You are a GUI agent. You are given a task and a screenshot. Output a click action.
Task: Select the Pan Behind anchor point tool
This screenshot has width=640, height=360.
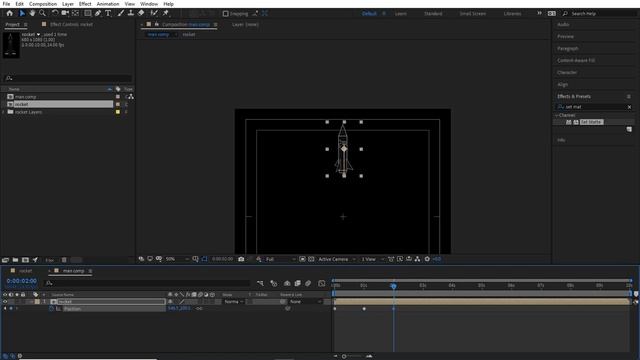pyautogui.click(x=76, y=13)
